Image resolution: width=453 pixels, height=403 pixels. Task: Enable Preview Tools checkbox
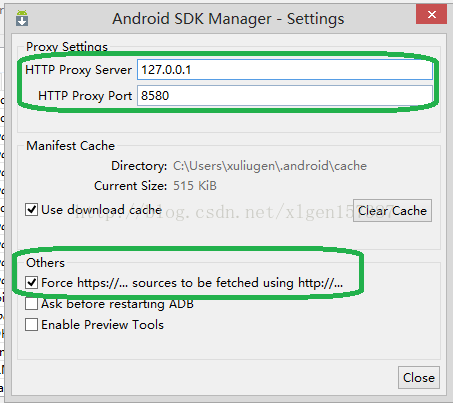click(x=31, y=325)
